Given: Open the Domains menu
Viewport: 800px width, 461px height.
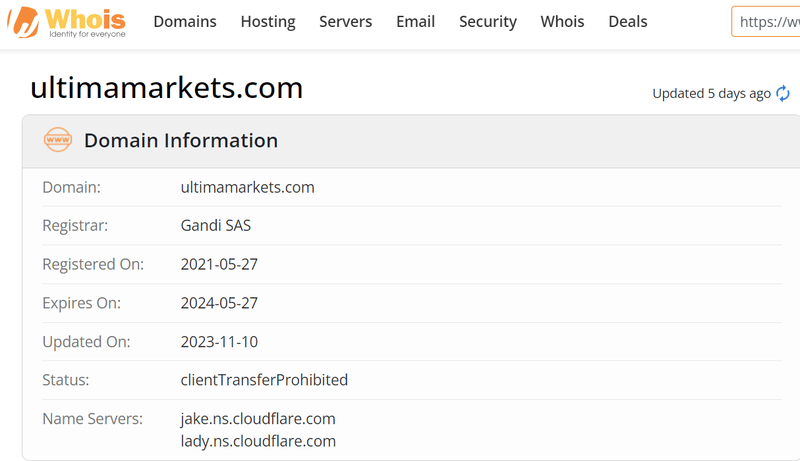Looking at the screenshot, I should pos(185,21).
